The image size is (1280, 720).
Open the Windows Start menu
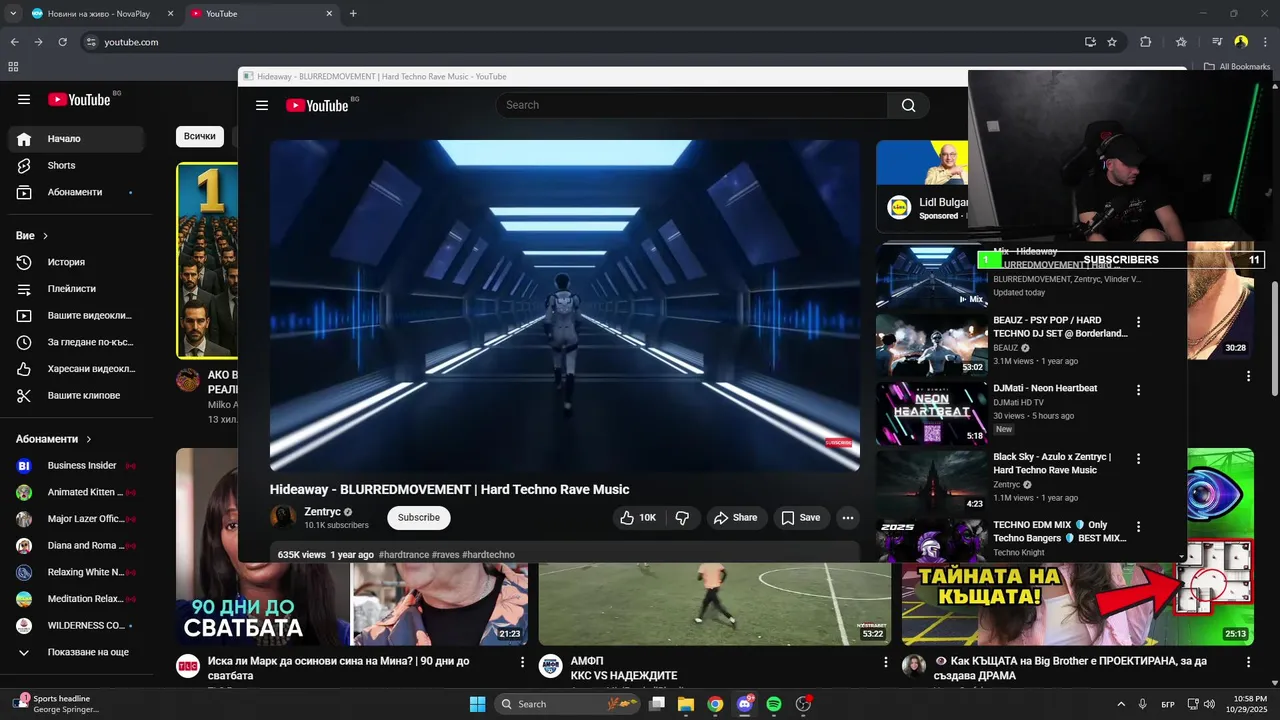point(477,704)
